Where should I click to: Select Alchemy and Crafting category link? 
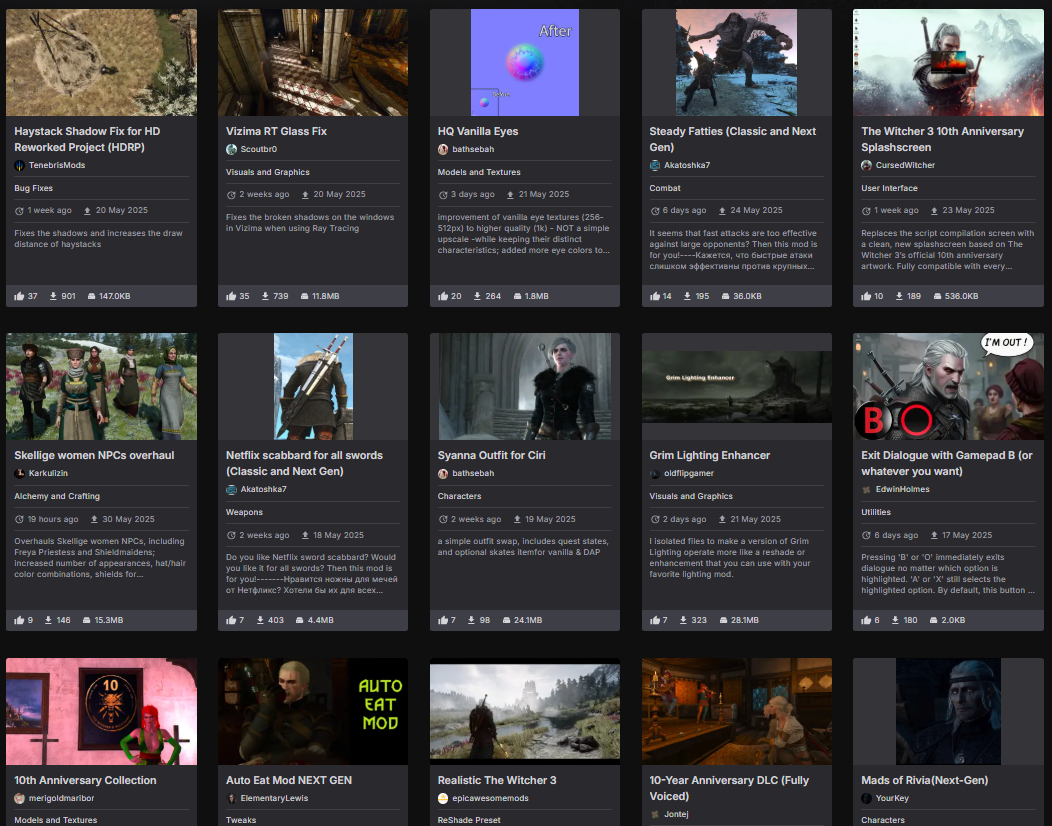pos(57,497)
